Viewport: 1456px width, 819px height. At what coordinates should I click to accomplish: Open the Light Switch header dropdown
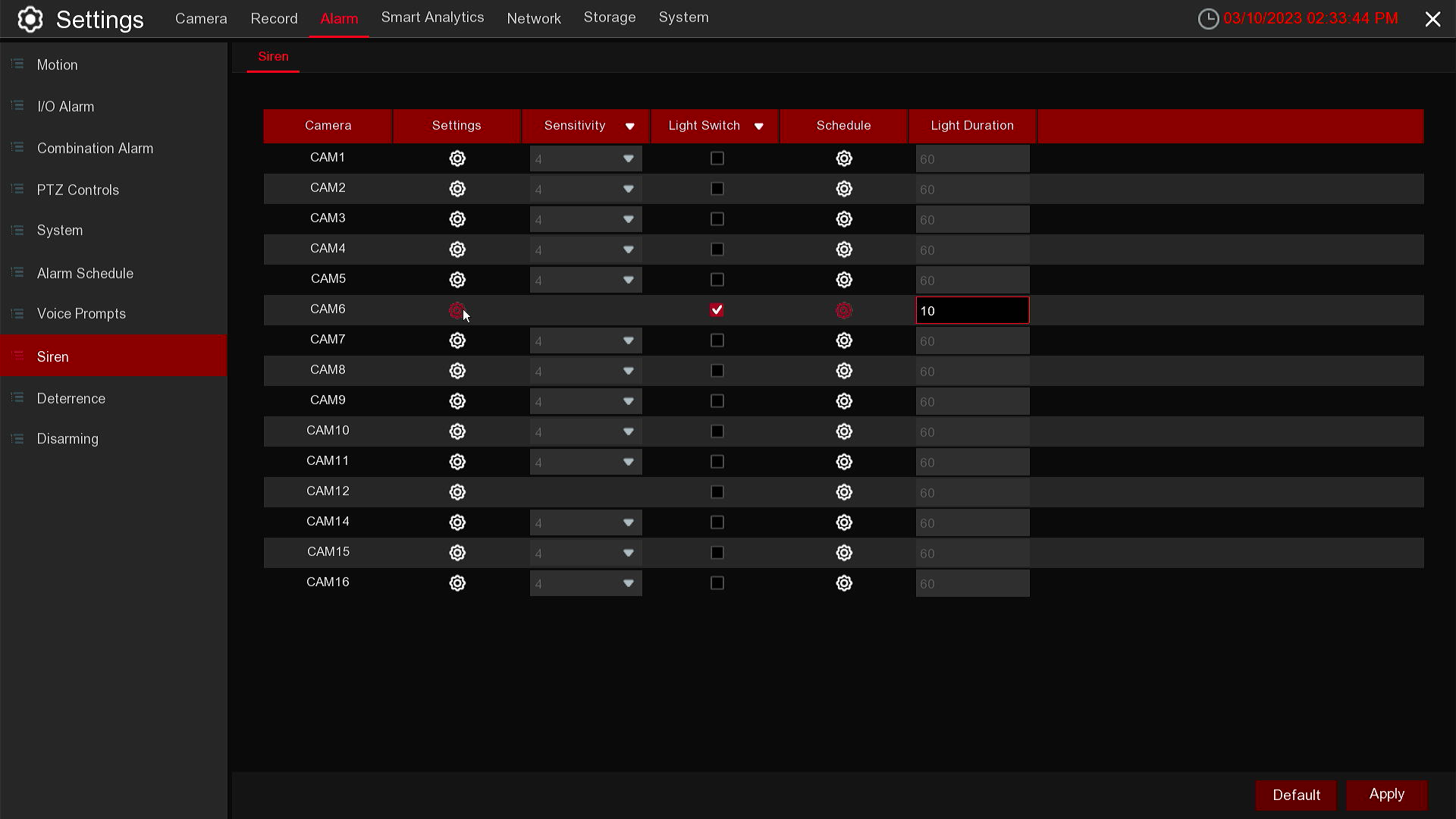[x=758, y=126]
